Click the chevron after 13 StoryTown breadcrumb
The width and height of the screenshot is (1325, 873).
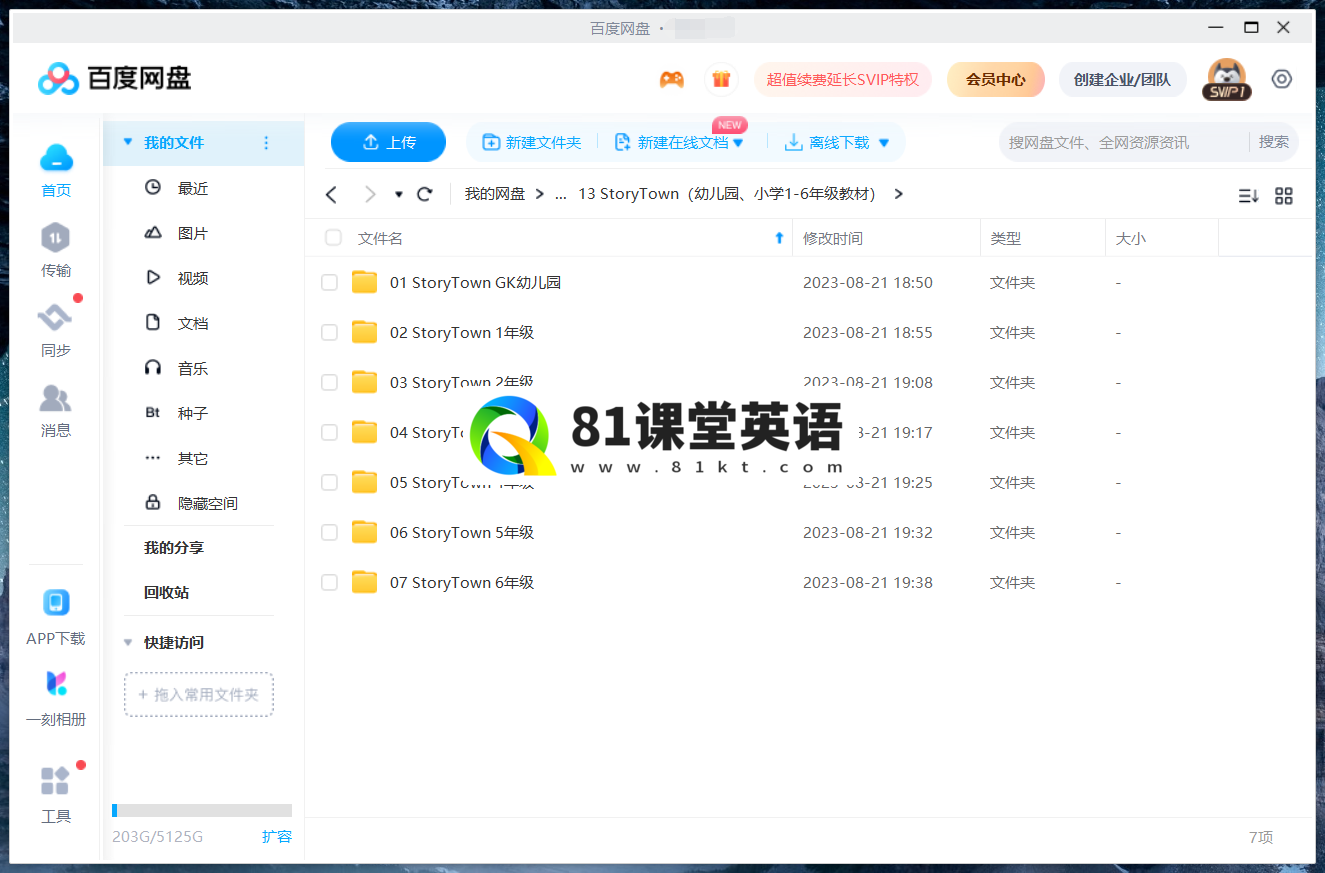point(898,194)
